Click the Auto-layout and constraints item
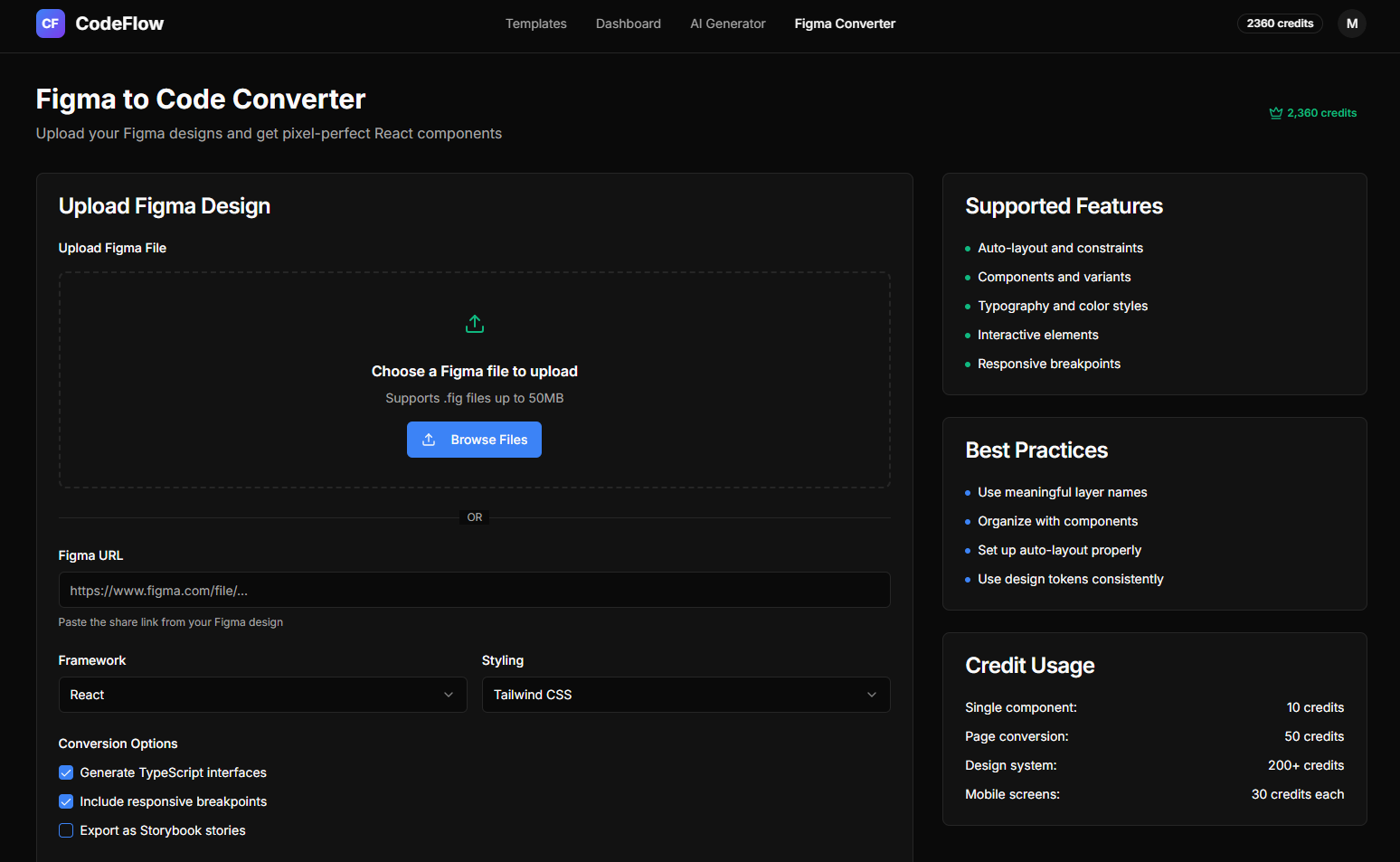1400x862 pixels. (1060, 248)
